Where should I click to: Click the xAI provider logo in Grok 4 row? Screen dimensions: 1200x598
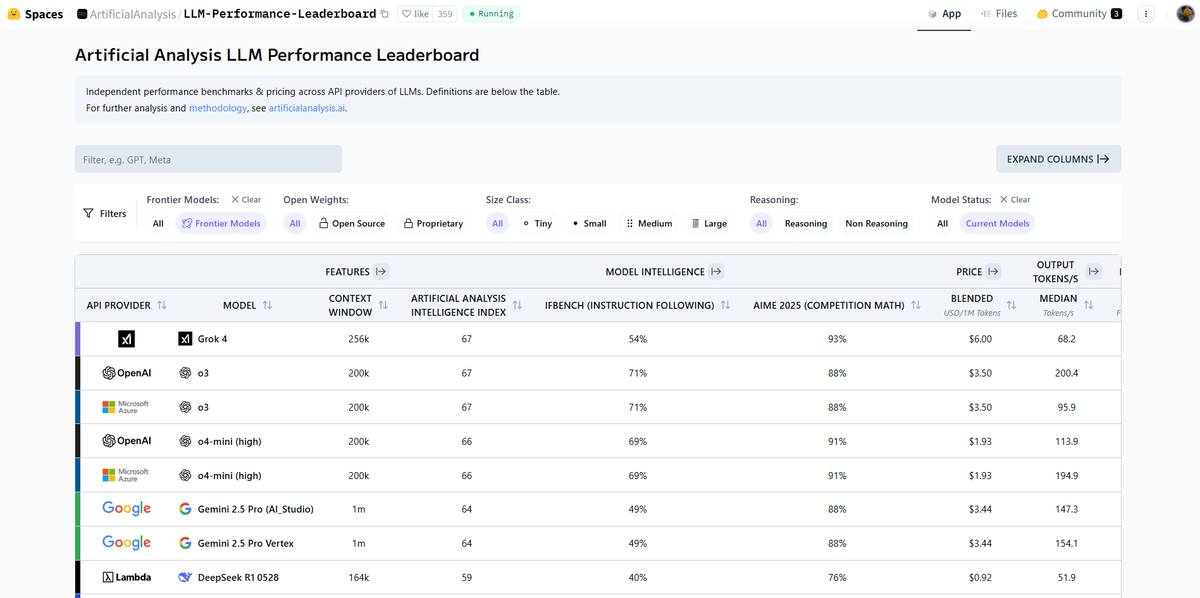pos(126,339)
